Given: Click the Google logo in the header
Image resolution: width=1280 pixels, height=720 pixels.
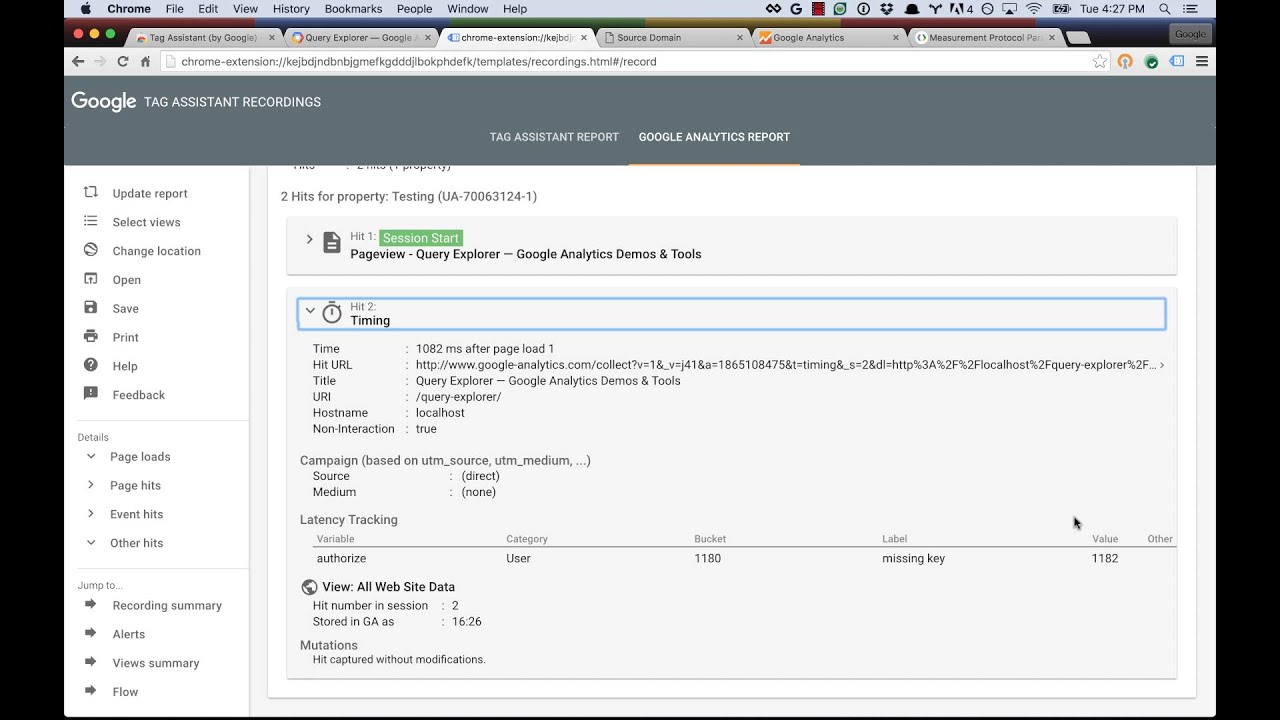Looking at the screenshot, I should (x=103, y=101).
